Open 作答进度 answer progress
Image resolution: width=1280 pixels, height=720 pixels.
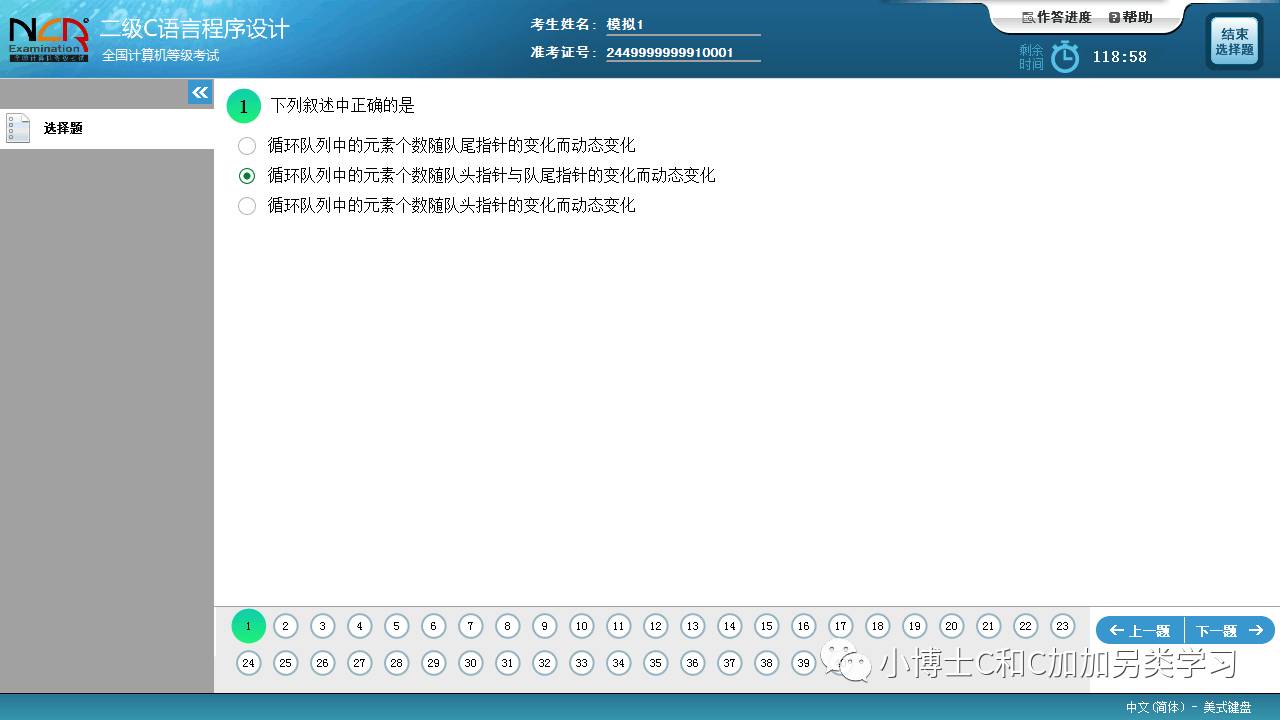point(1057,18)
